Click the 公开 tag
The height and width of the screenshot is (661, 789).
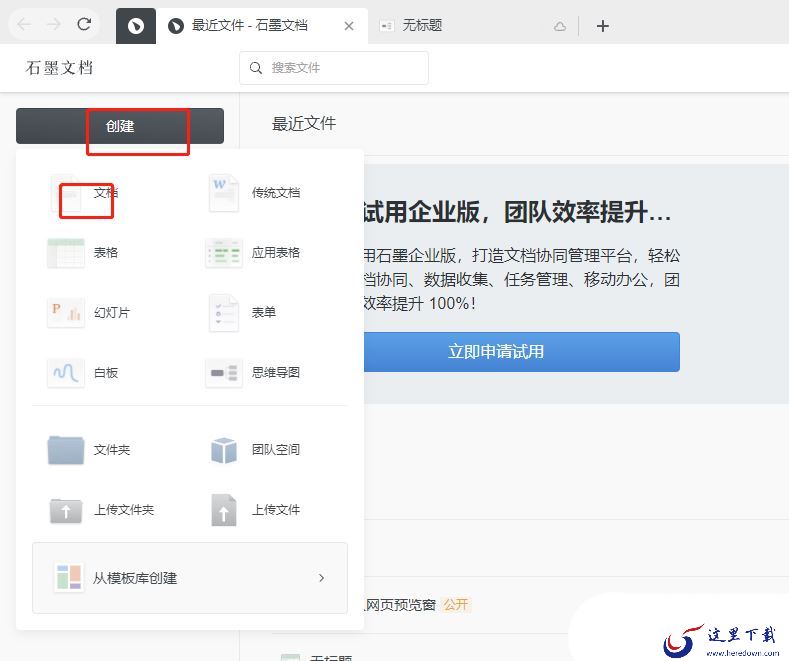[456, 604]
